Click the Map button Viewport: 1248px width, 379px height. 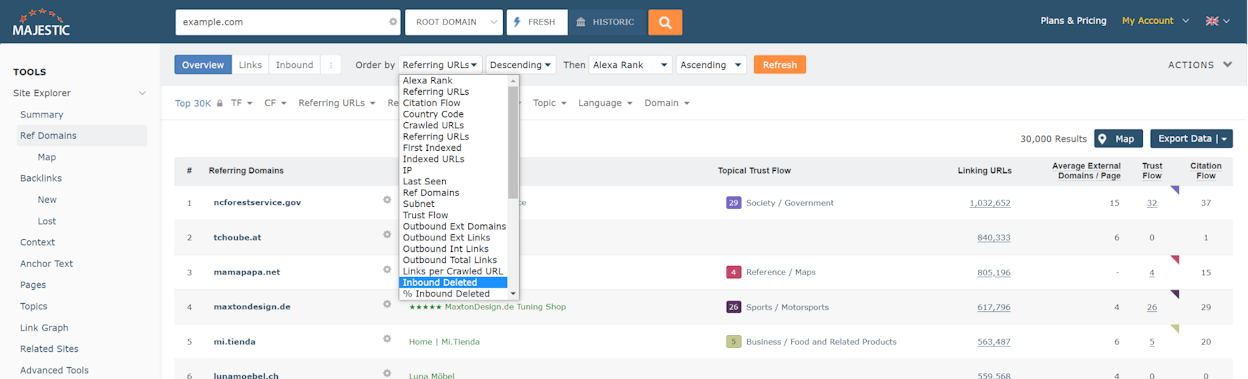click(1118, 139)
